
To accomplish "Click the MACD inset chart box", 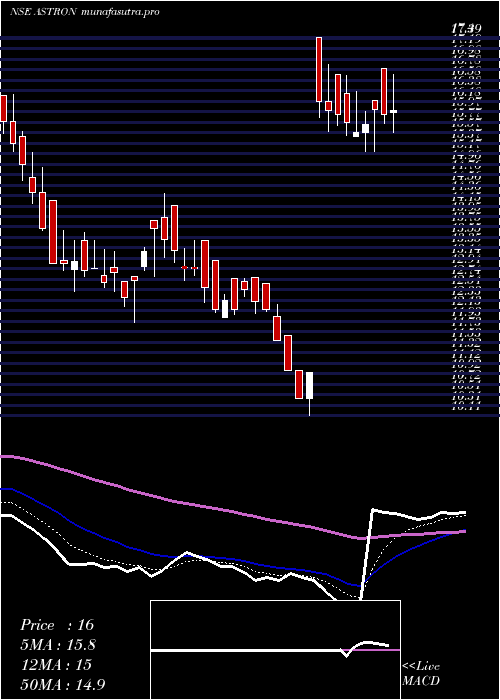I will click(x=275, y=650).
